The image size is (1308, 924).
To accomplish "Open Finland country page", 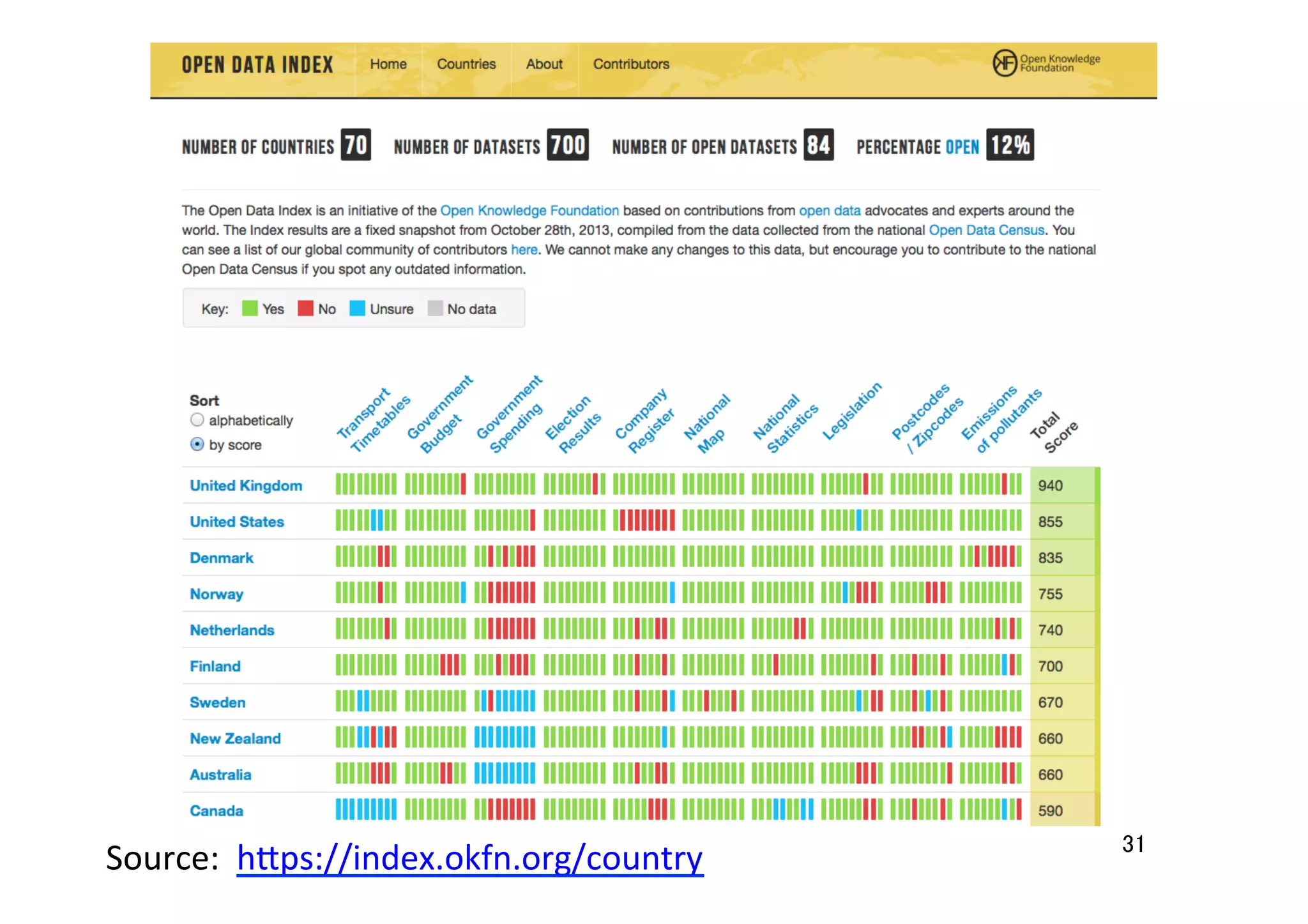I will pos(215,666).
